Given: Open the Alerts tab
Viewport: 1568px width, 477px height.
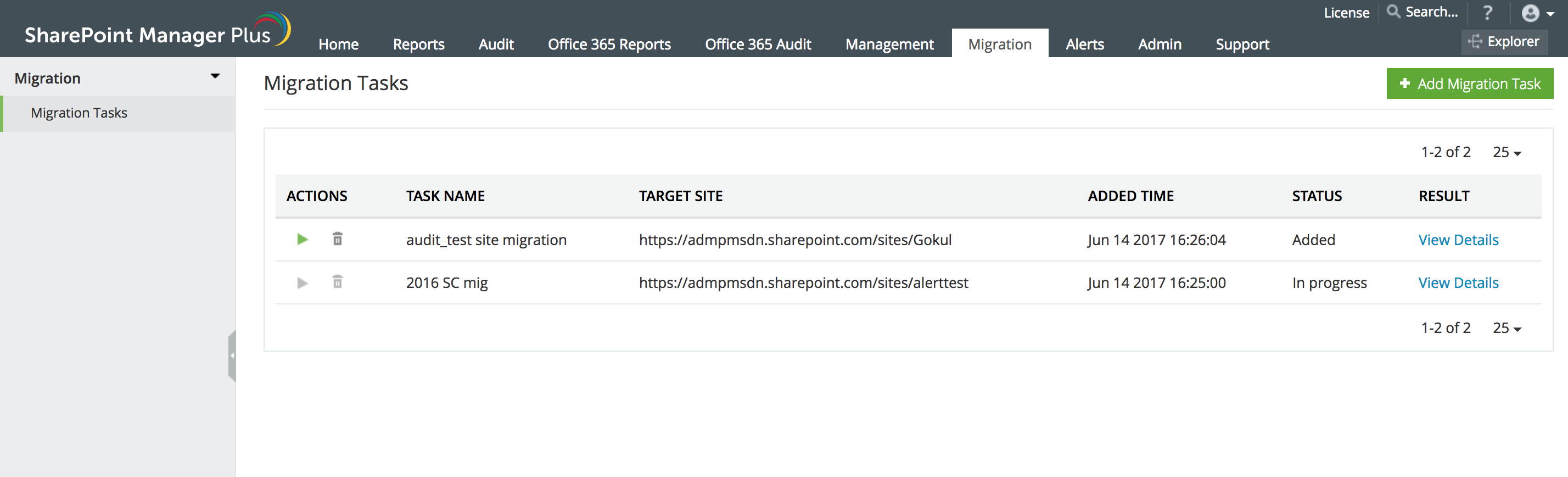Looking at the screenshot, I should click(x=1084, y=45).
